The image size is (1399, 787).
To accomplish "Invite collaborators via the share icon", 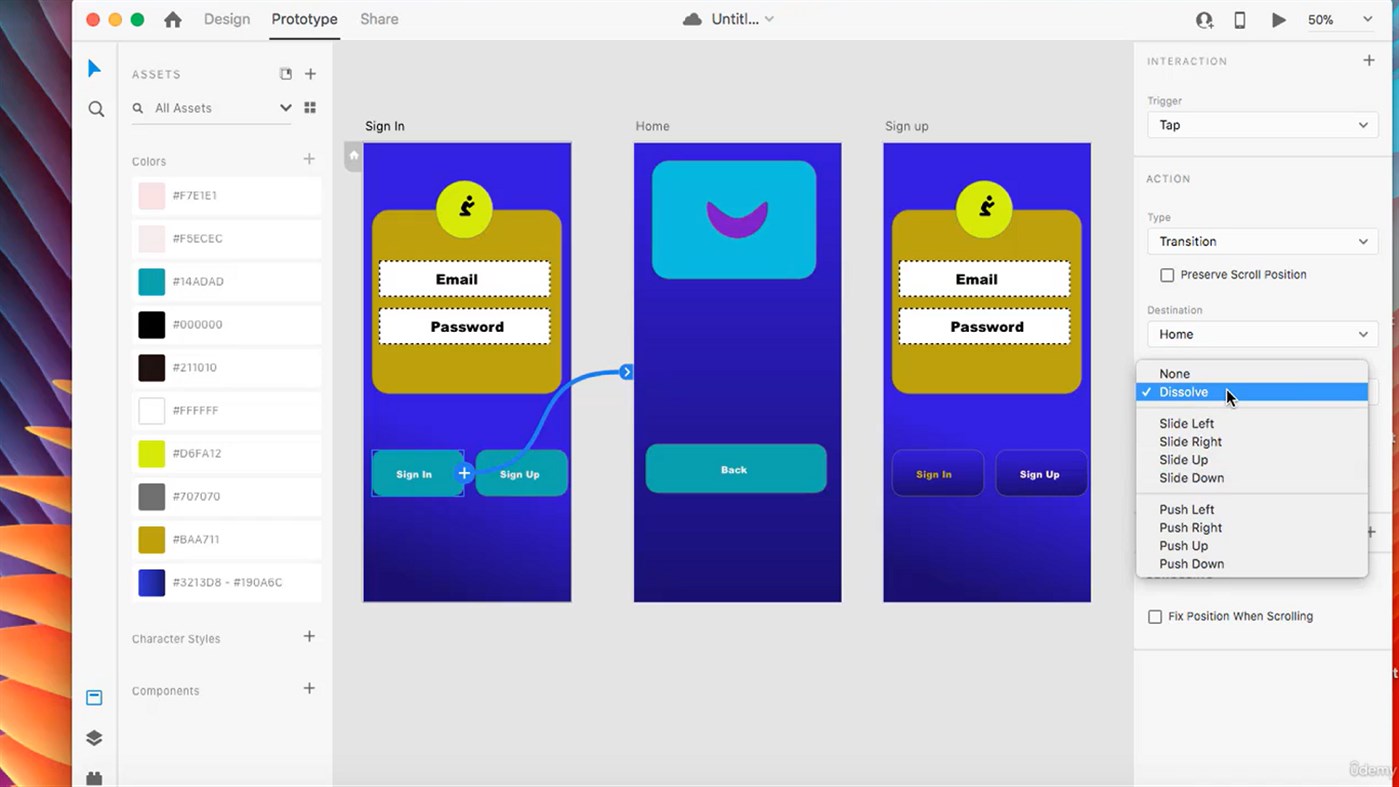I will click(1204, 19).
